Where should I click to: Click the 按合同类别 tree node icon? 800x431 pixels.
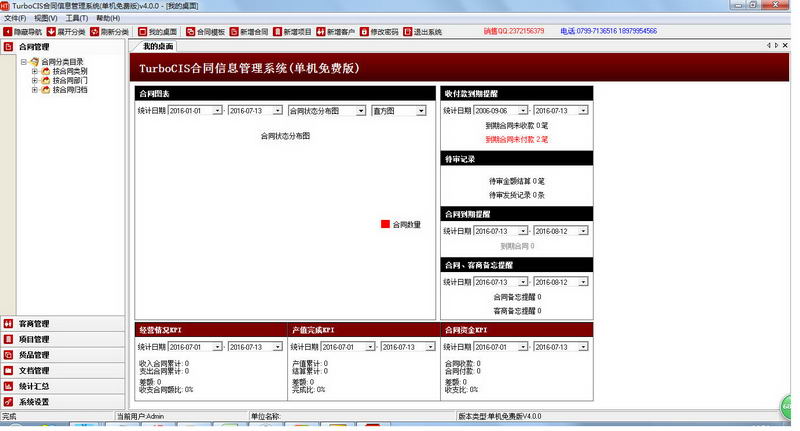pos(45,71)
